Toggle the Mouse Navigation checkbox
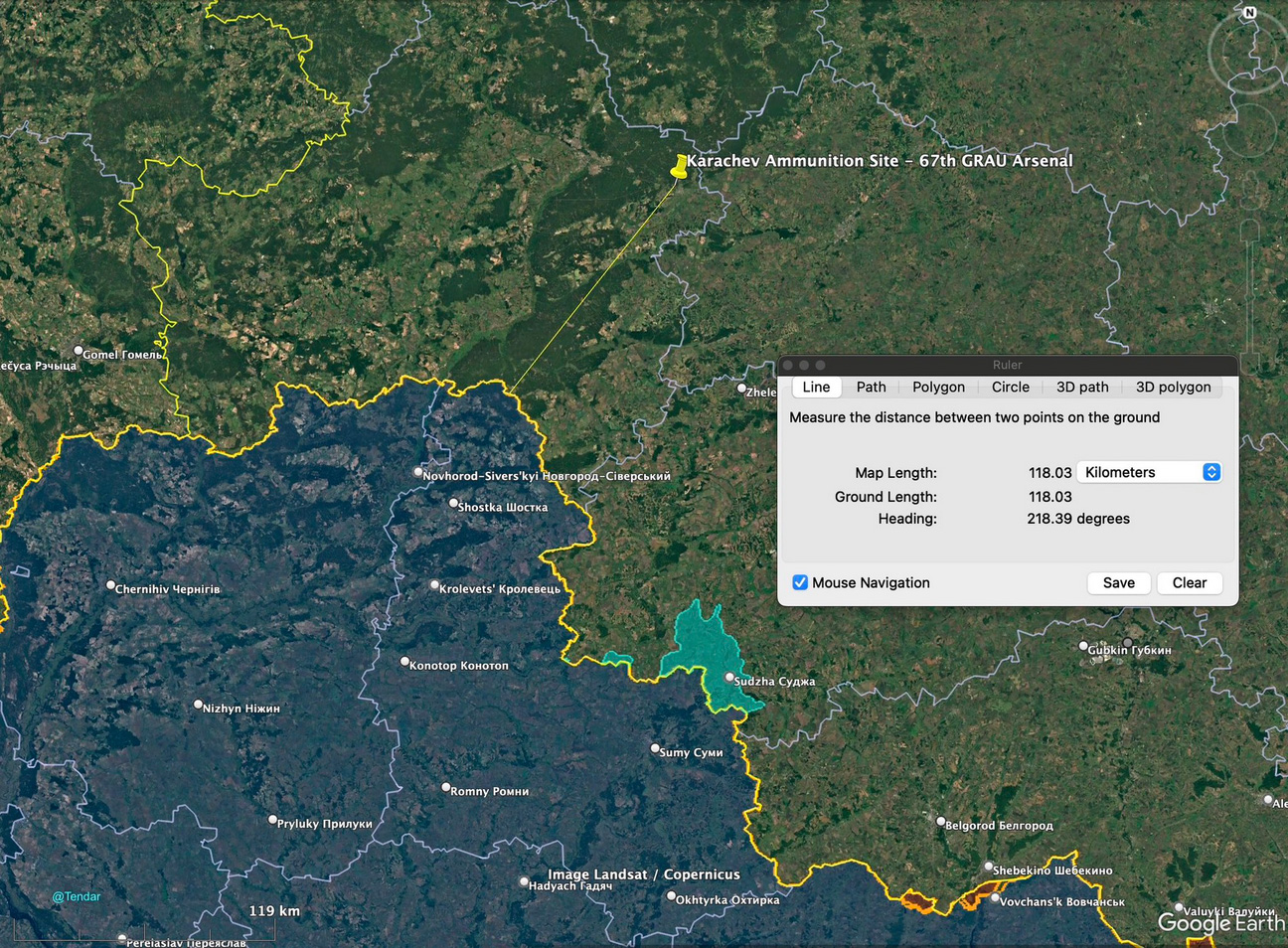The height and width of the screenshot is (948, 1288). click(x=800, y=582)
